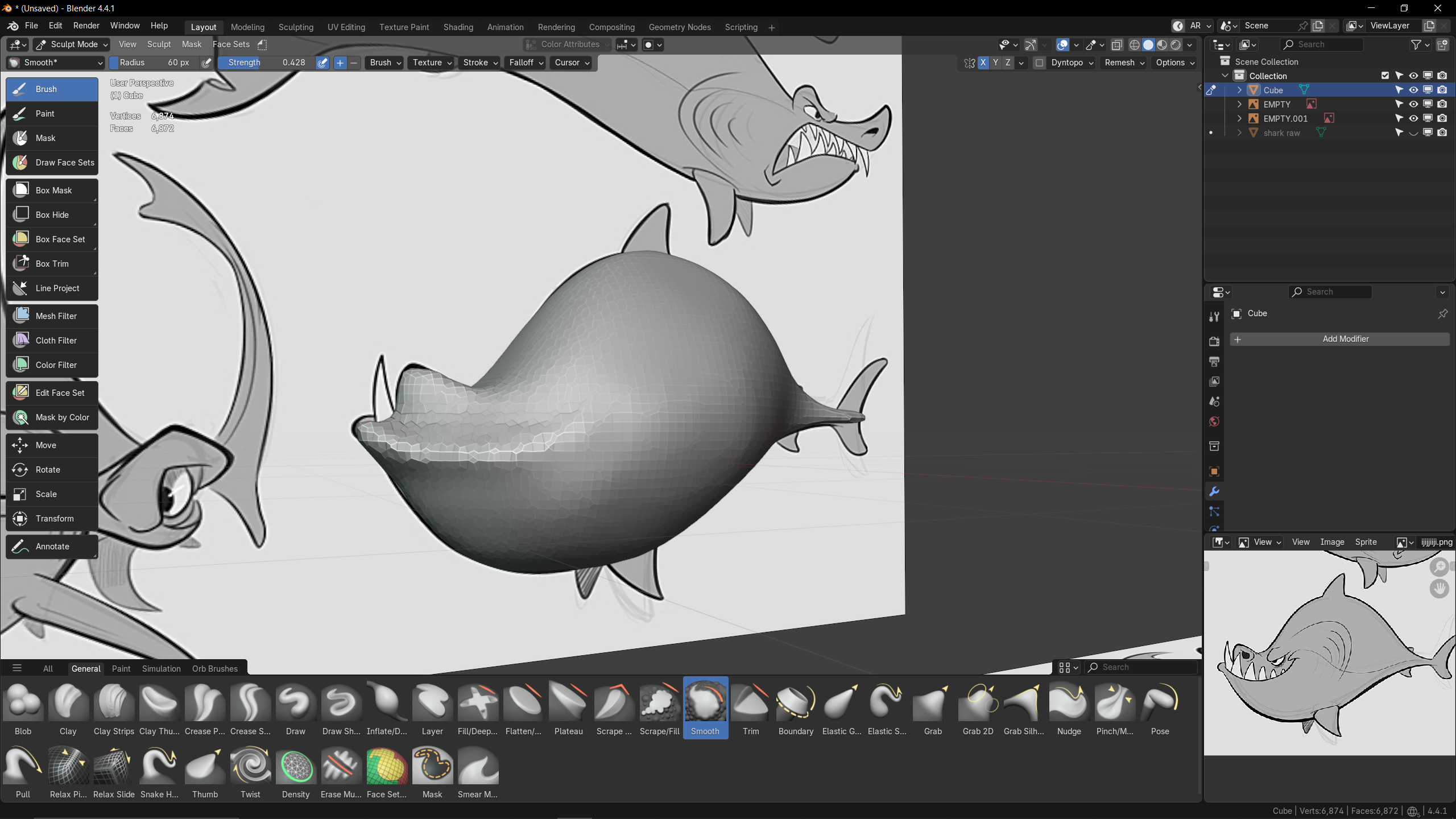
Task: Show Orb Brushes in asset shelf
Action: pos(215,668)
